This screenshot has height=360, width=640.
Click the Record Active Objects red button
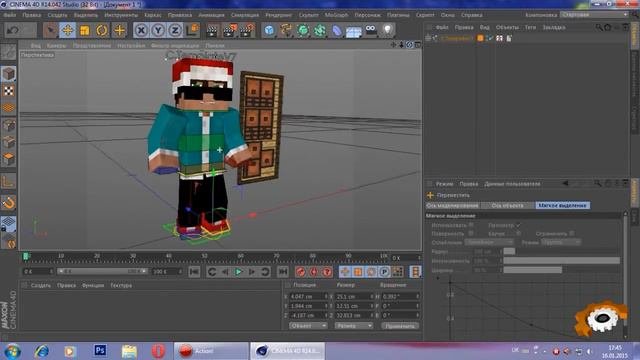[300, 272]
